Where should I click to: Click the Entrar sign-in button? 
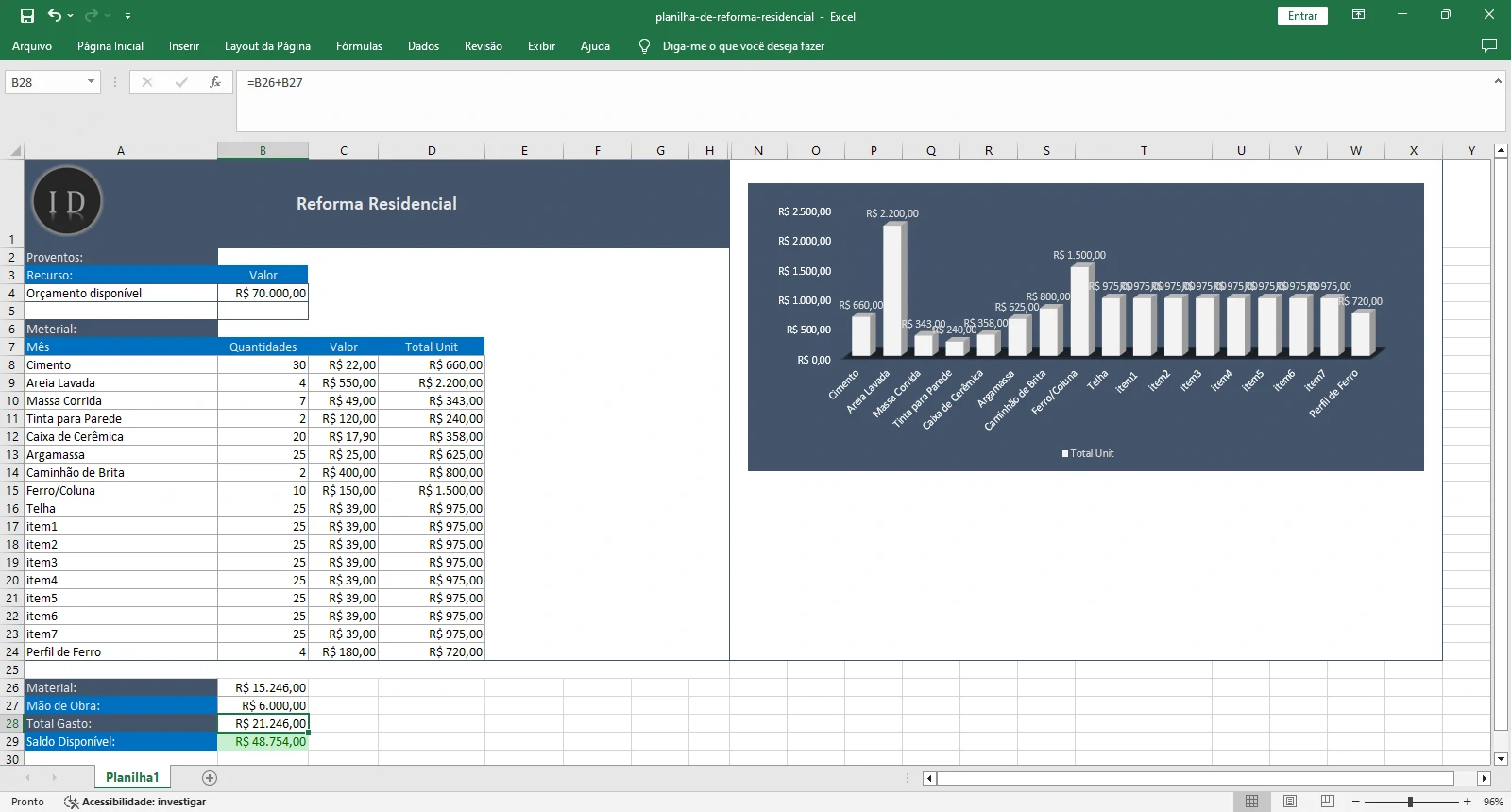point(1302,16)
